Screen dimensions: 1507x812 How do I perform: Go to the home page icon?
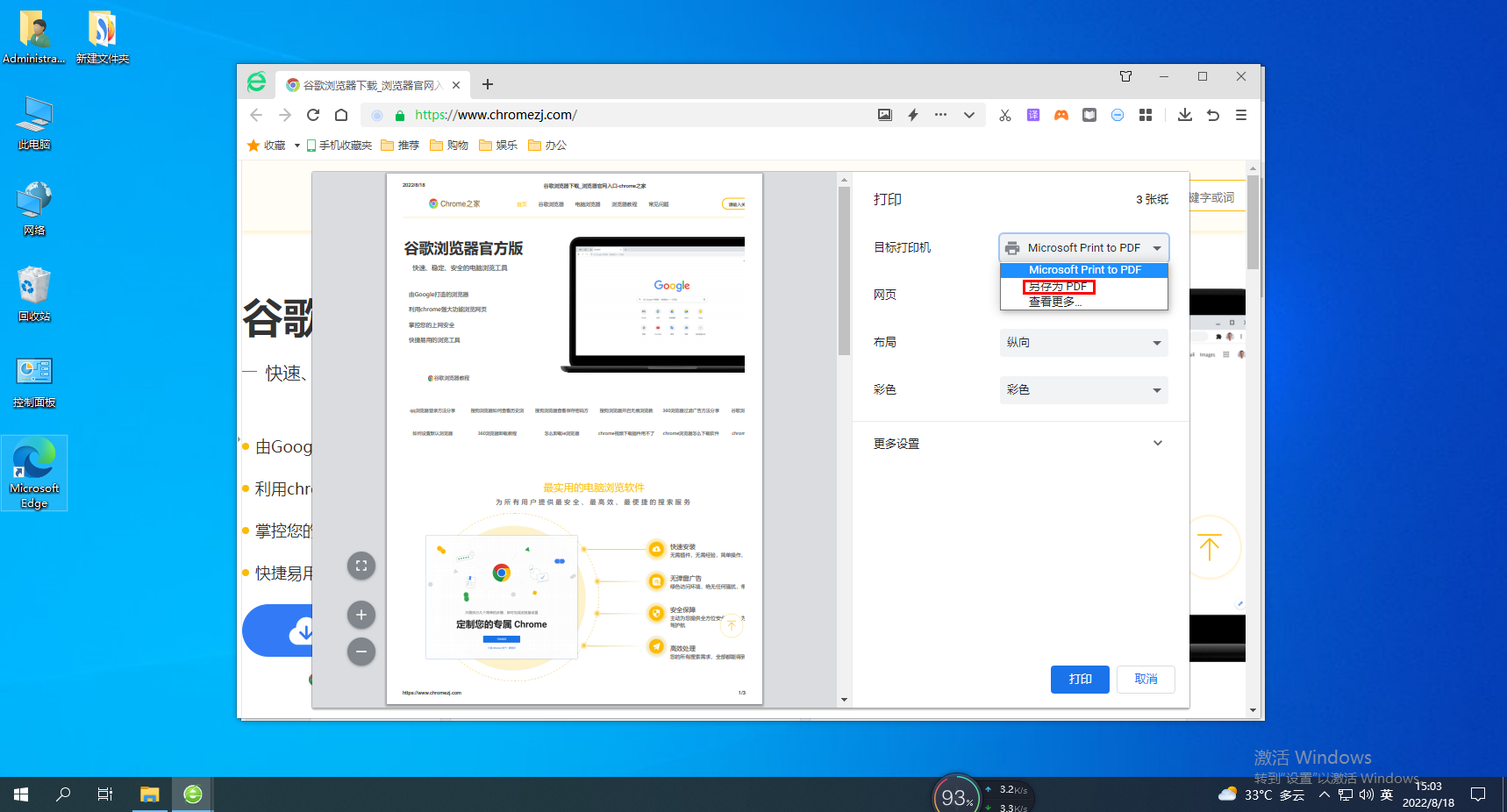(x=341, y=115)
